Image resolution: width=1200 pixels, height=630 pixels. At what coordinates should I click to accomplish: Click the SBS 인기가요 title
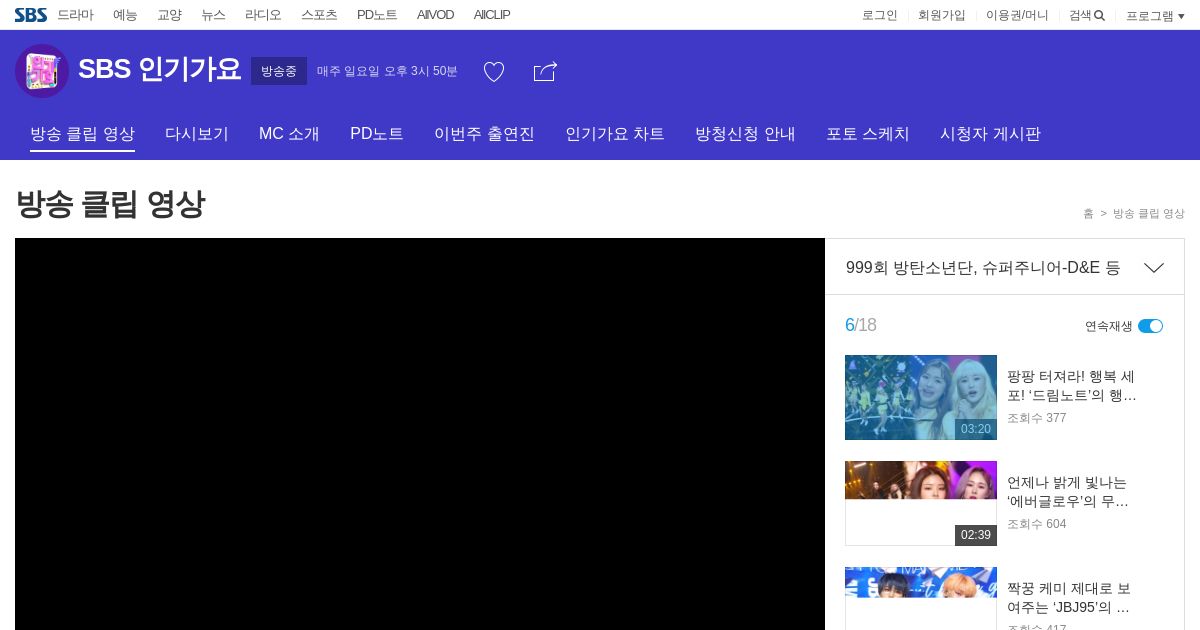tap(160, 70)
